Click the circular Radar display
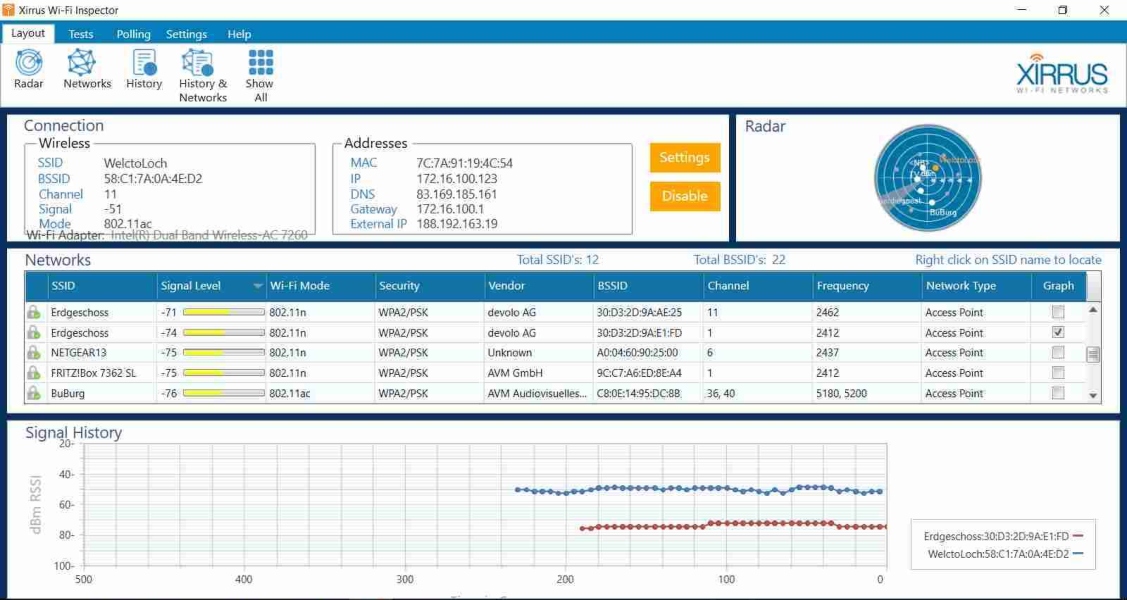Screen dimensions: 1127x600 pos(927,178)
